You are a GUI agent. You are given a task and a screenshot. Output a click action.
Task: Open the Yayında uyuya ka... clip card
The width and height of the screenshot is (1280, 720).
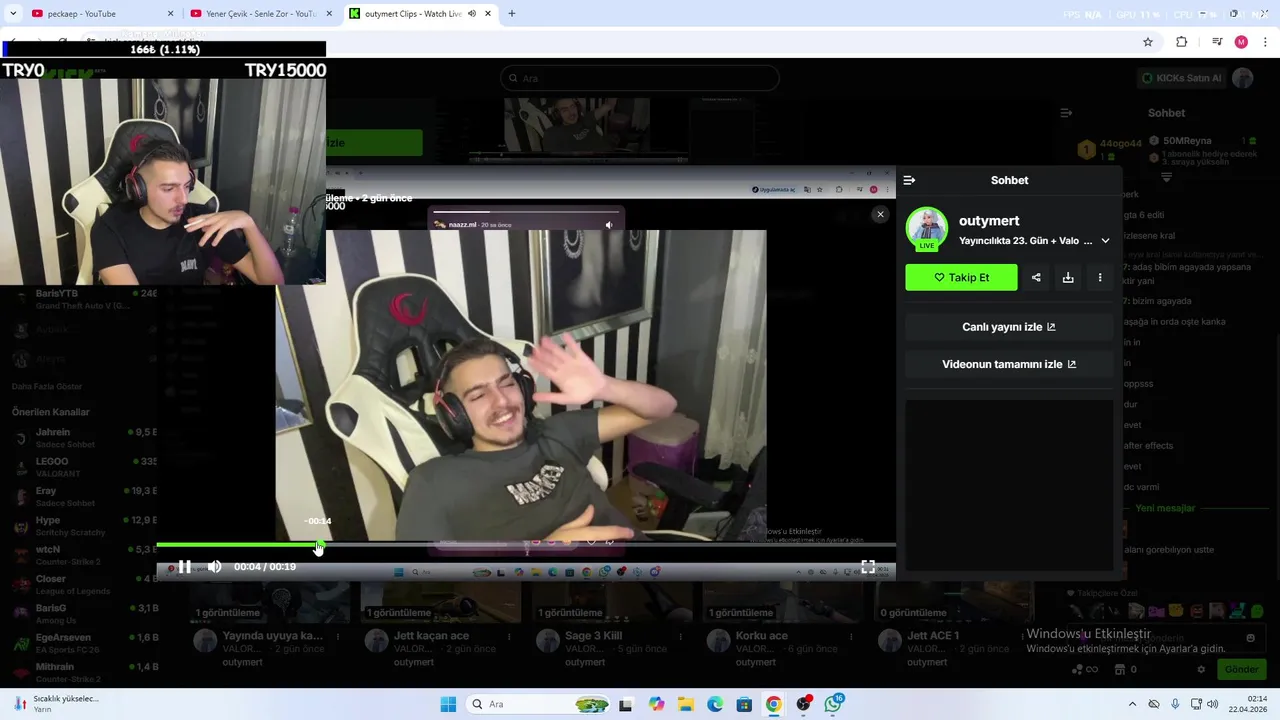point(273,636)
